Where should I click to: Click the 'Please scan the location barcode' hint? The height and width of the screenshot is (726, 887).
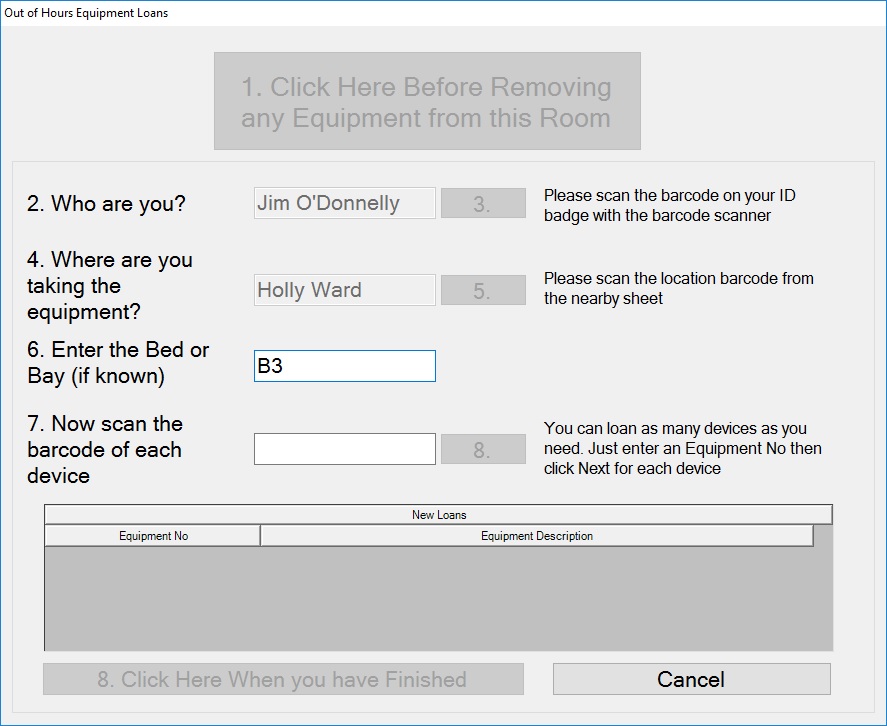pyautogui.click(x=679, y=289)
